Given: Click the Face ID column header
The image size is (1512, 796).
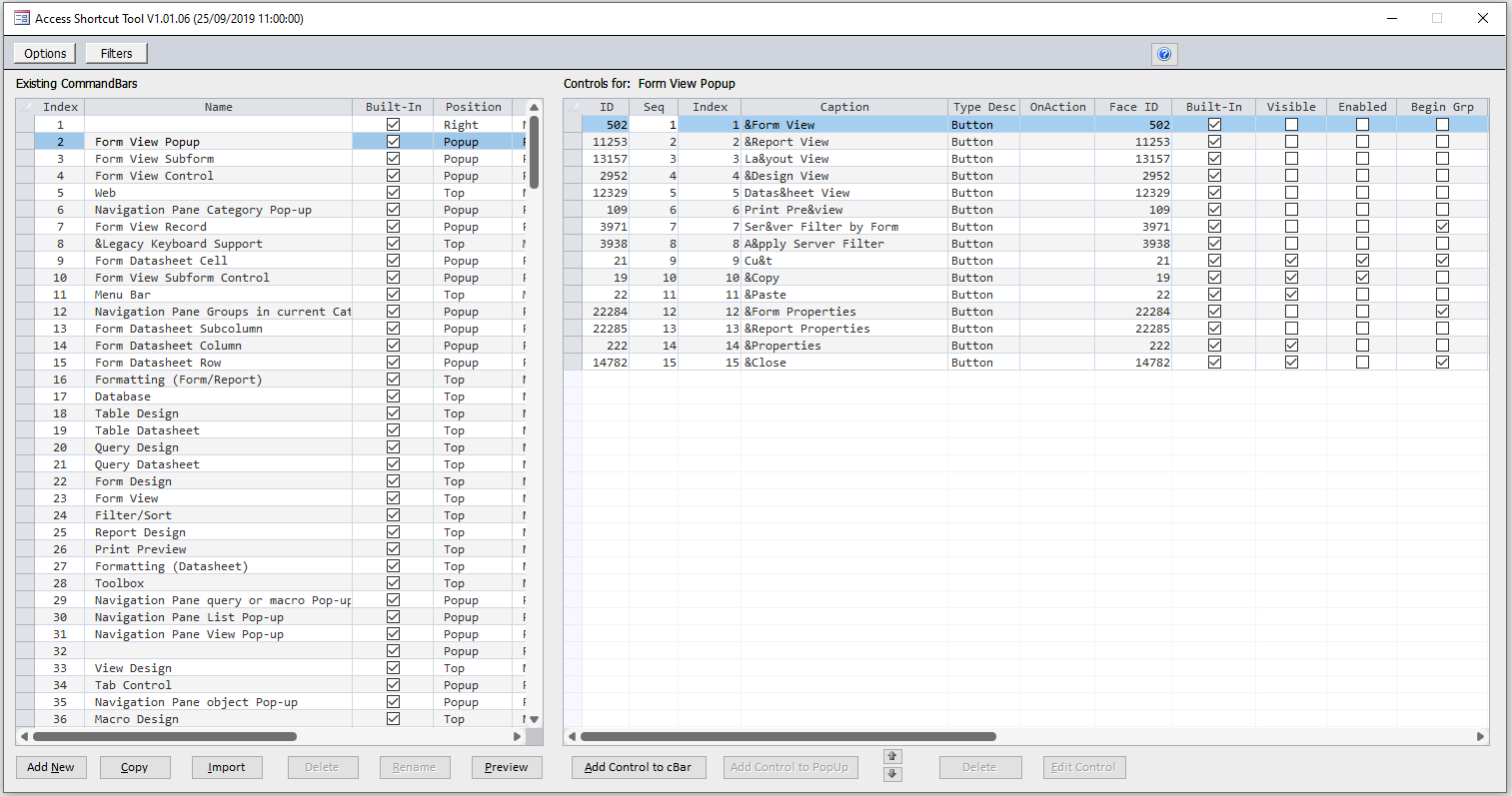Looking at the screenshot, I should tap(1133, 107).
